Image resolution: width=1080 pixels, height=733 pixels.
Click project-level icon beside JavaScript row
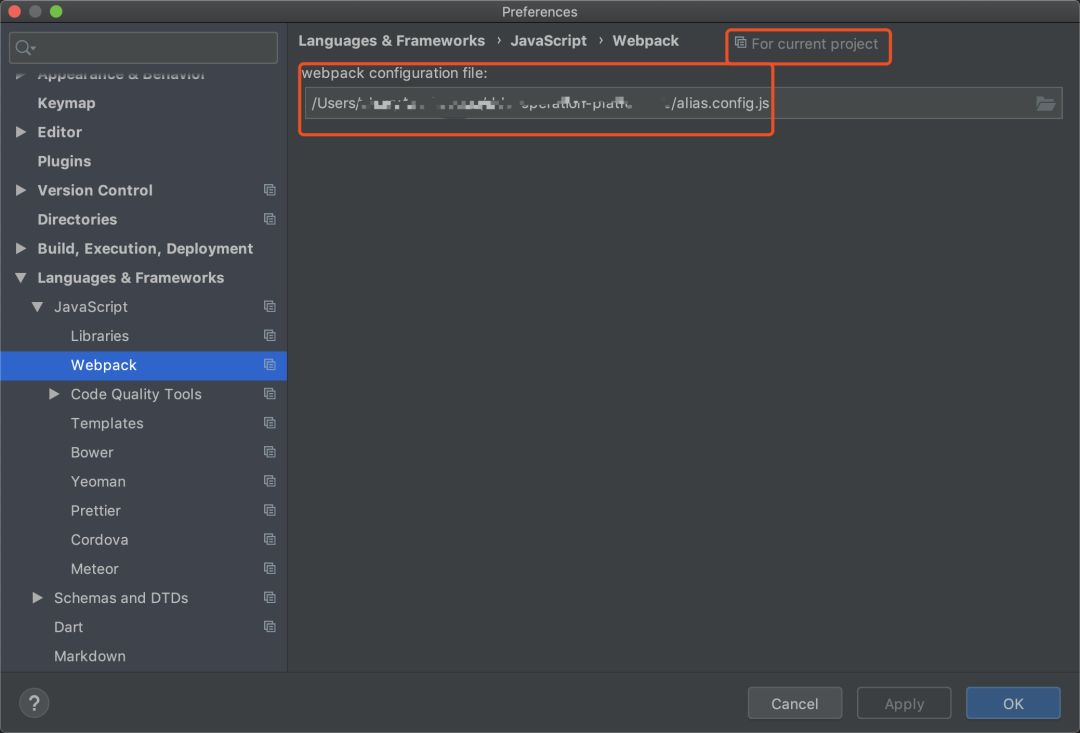(x=269, y=307)
